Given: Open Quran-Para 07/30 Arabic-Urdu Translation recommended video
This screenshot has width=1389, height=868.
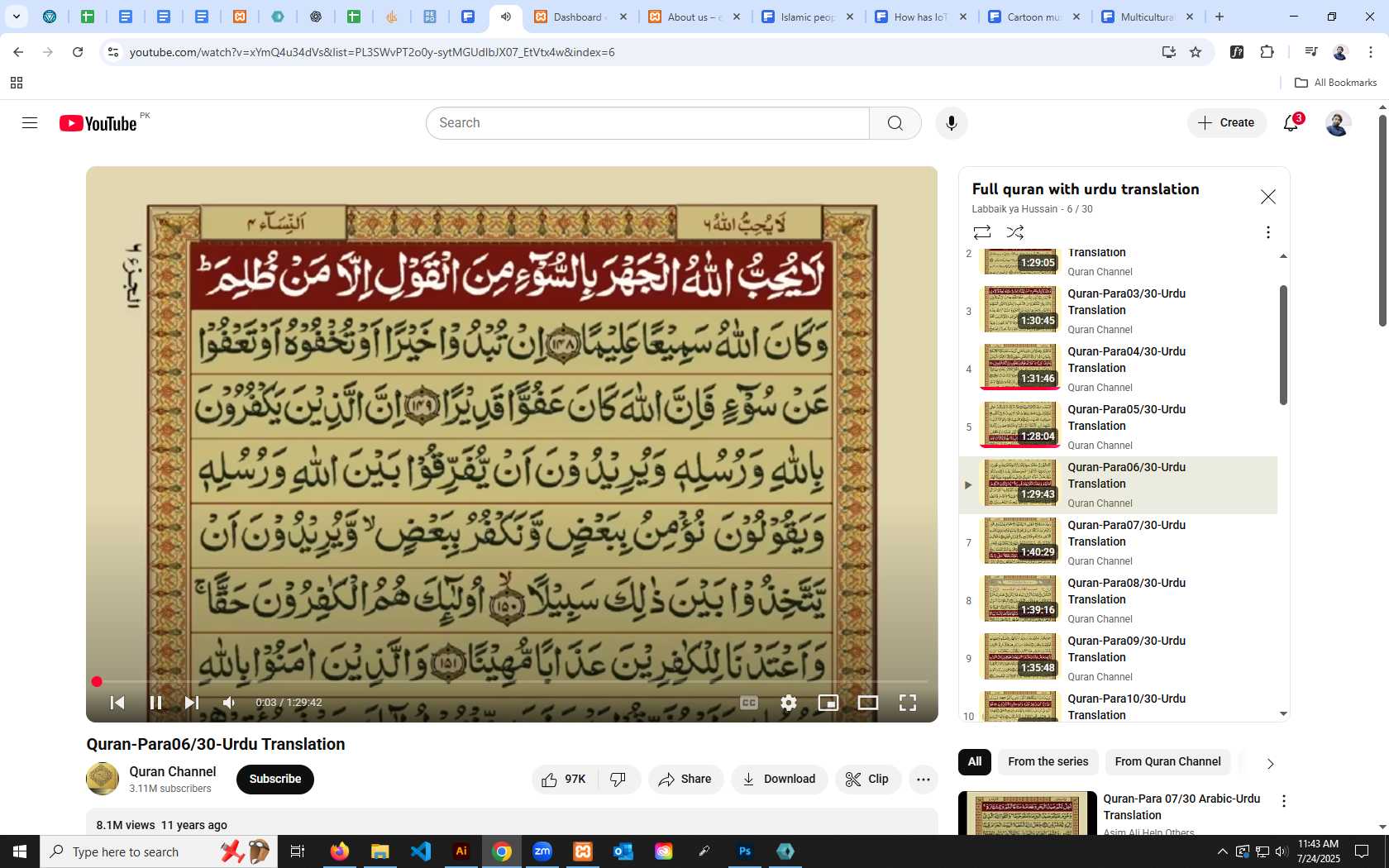Looking at the screenshot, I should pos(1181,807).
